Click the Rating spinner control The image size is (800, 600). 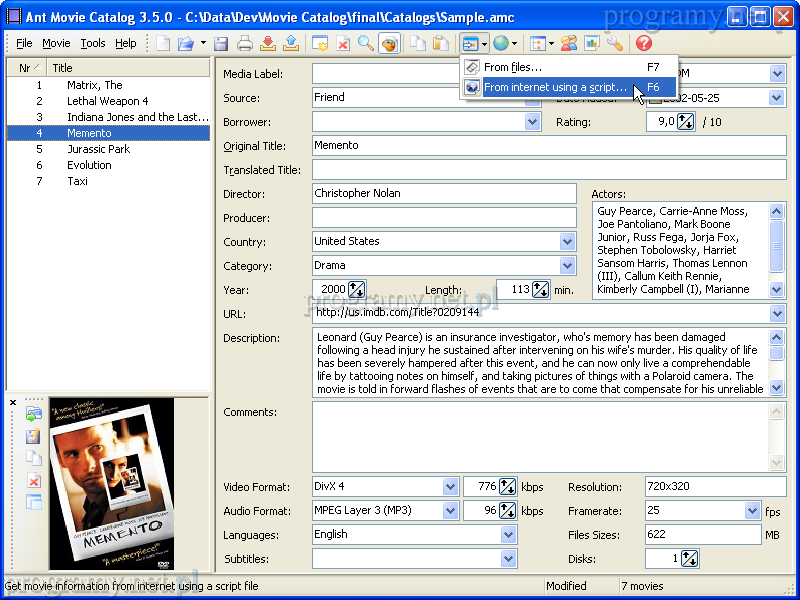tap(685, 122)
